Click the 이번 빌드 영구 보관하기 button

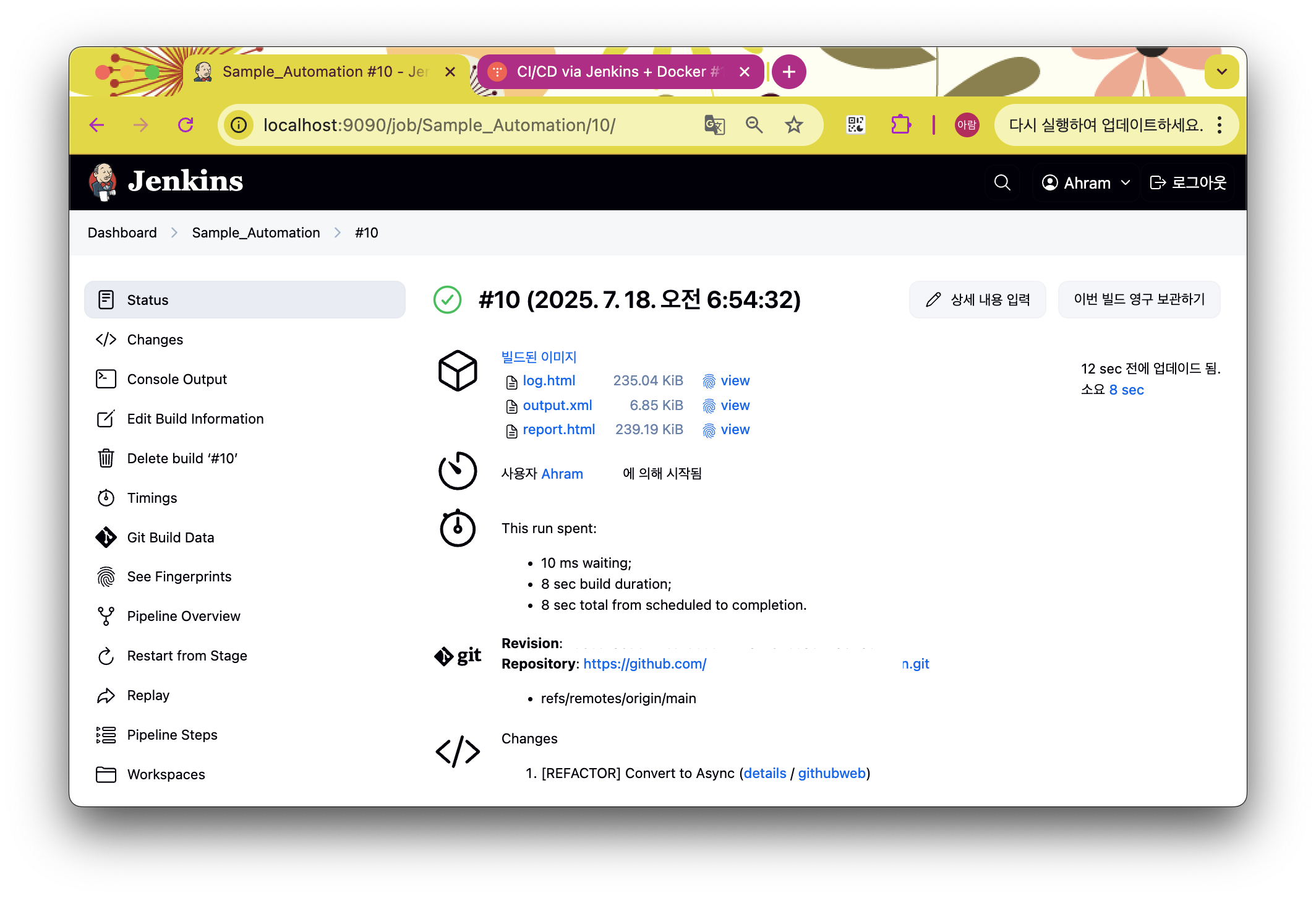pyautogui.click(x=1139, y=299)
